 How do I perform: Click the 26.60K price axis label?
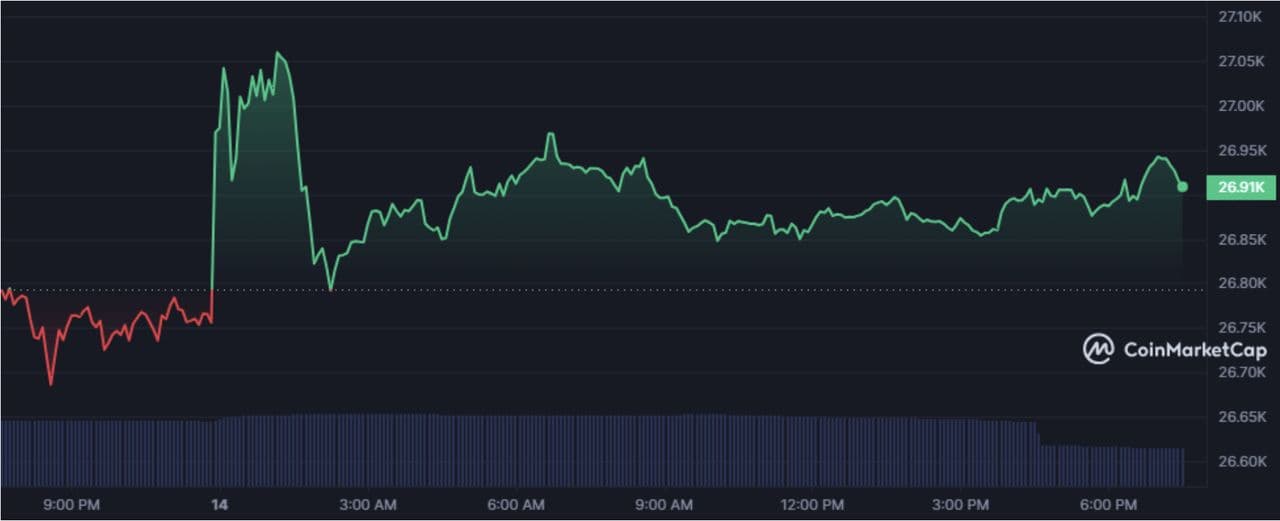1241,461
